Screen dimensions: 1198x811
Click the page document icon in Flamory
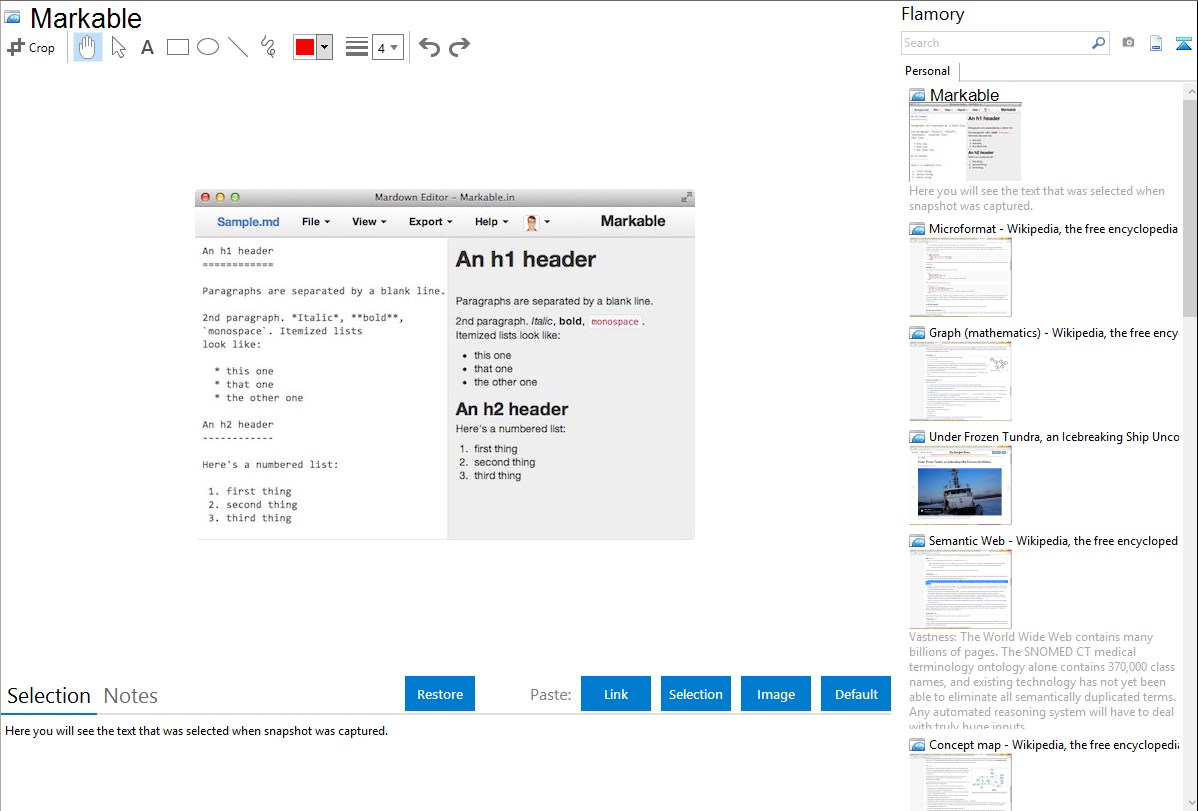(x=1156, y=43)
